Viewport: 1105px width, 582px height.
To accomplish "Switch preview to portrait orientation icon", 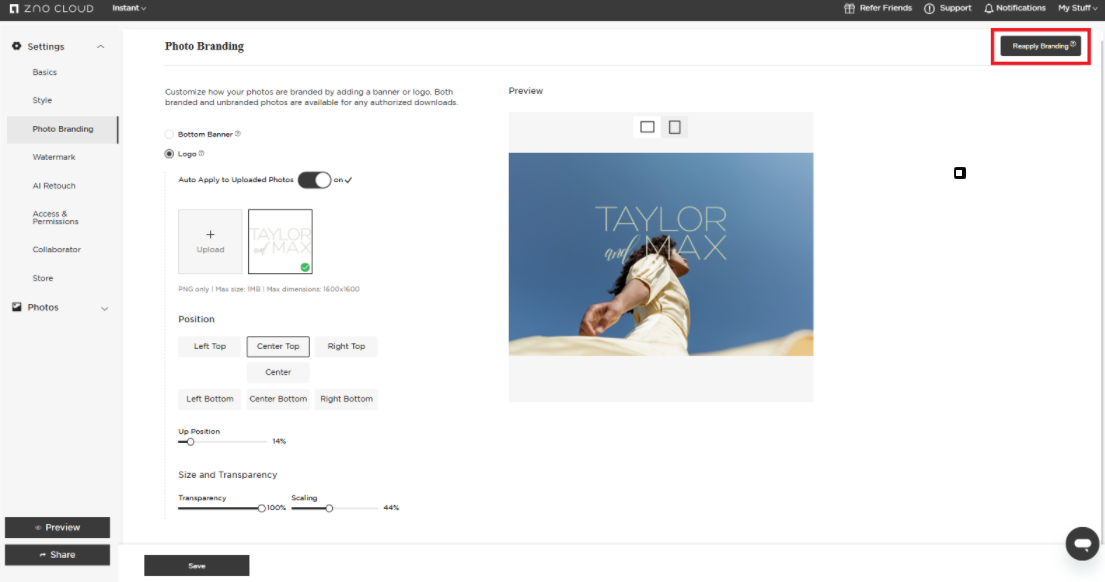I will [x=675, y=127].
